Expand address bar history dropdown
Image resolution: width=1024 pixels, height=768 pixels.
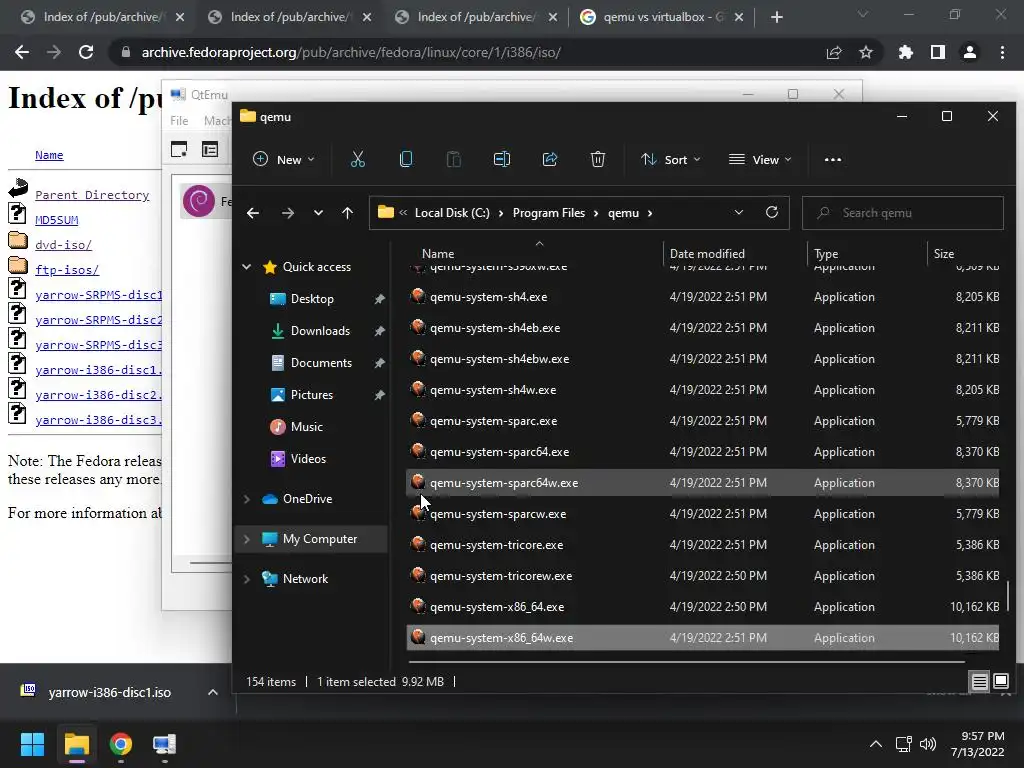click(739, 212)
